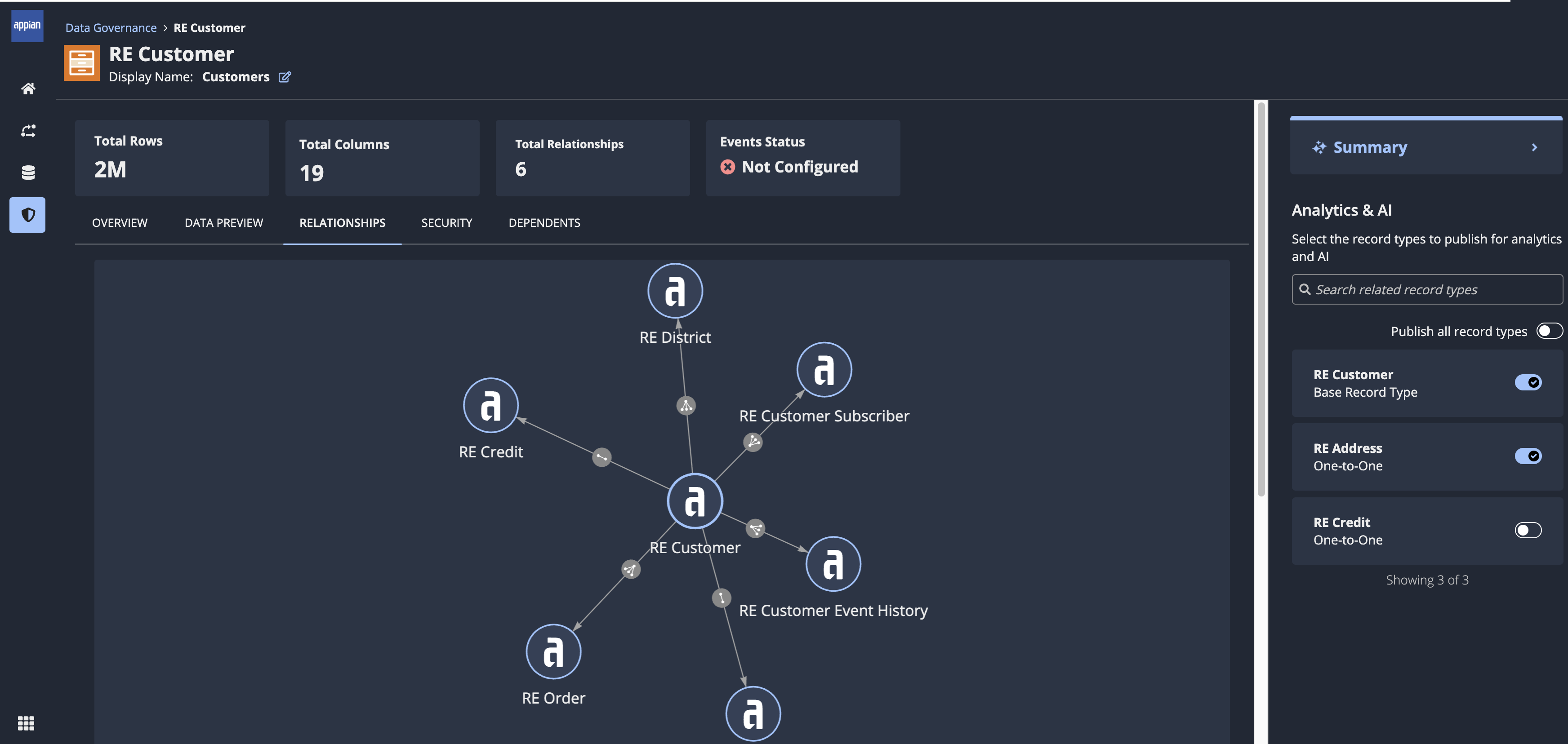Screen dimensions: 1568x744
Task: Click the Not Configured error status icon
Action: 727,167
